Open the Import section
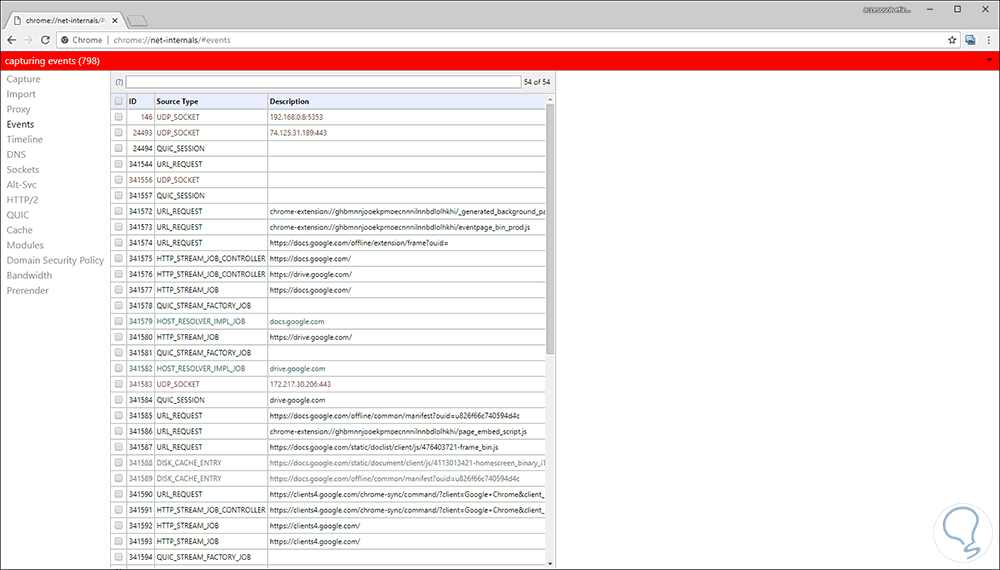 click(x=21, y=94)
